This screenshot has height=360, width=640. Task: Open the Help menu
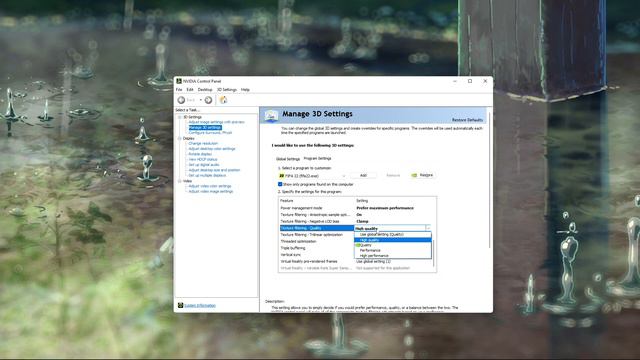coord(245,89)
